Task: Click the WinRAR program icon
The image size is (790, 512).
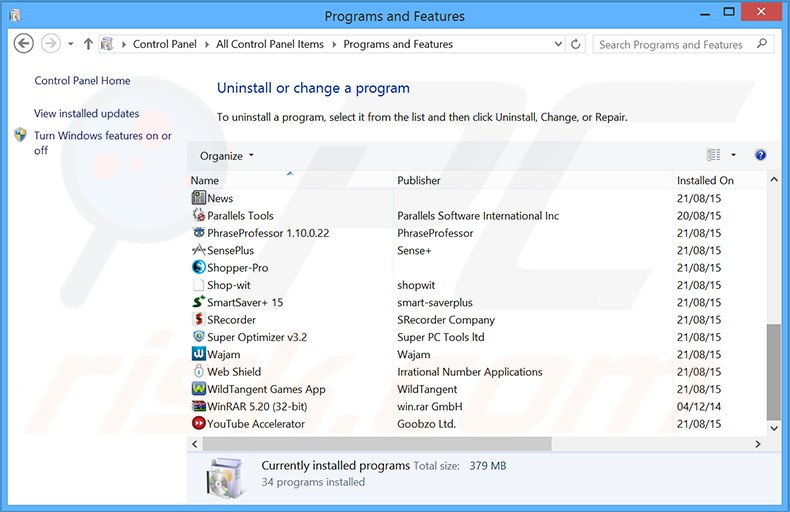Action: tap(199, 406)
